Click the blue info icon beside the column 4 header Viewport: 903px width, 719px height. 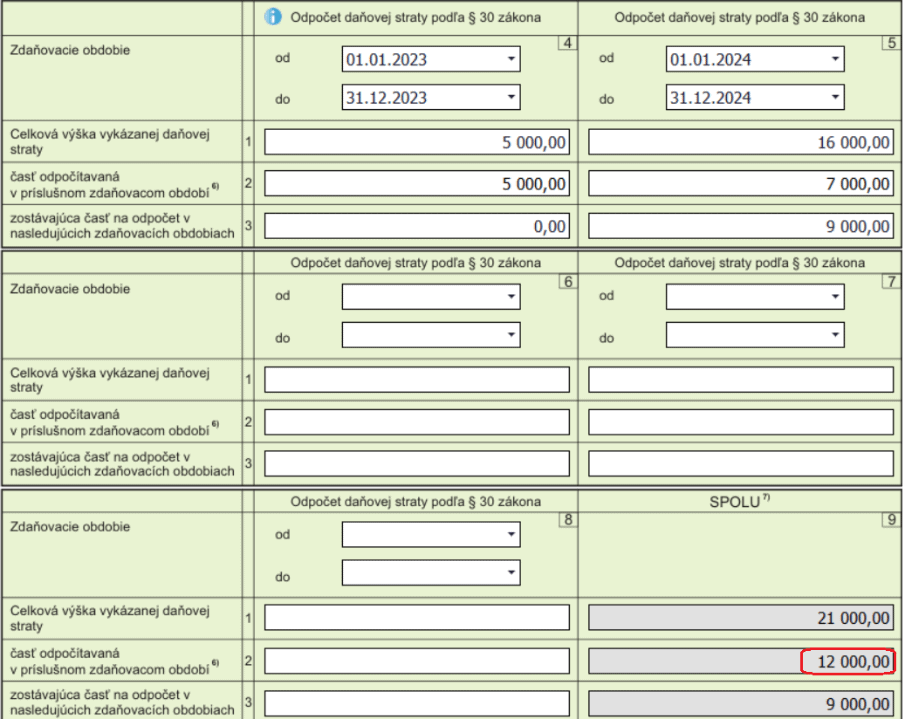coord(272,17)
